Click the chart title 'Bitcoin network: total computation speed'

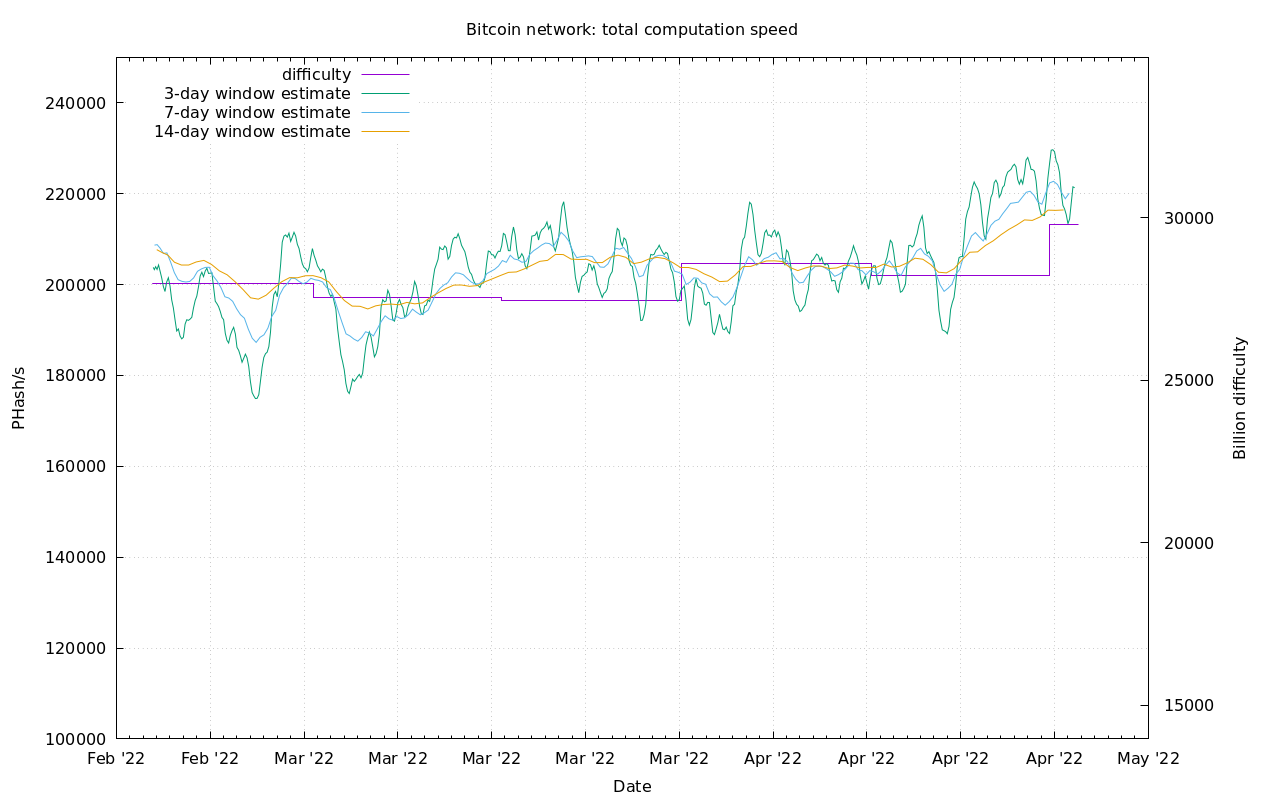[x=632, y=30]
